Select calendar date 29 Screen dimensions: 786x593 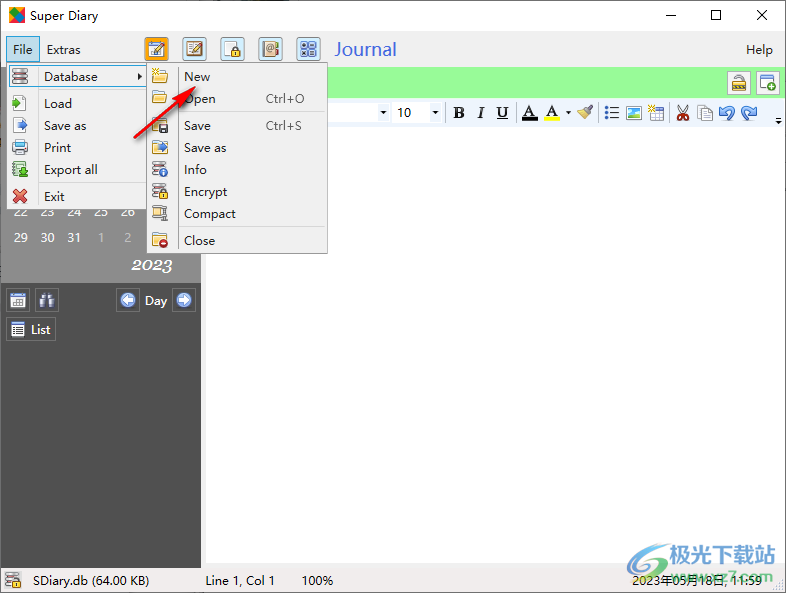point(21,238)
